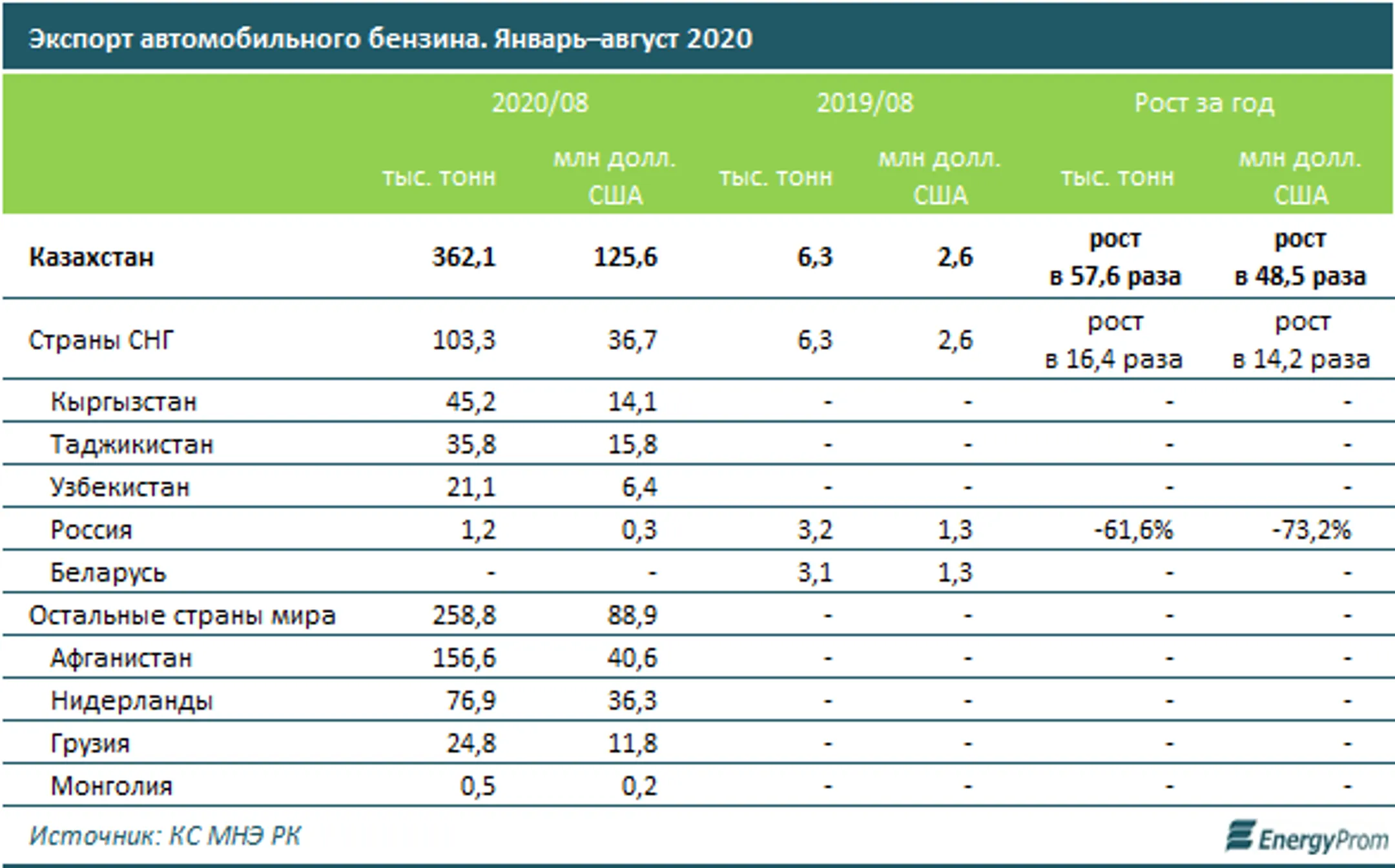The width and height of the screenshot is (1395, 868).
Task: Click the 'Остальные страны мира' row label
Action: click(x=182, y=615)
